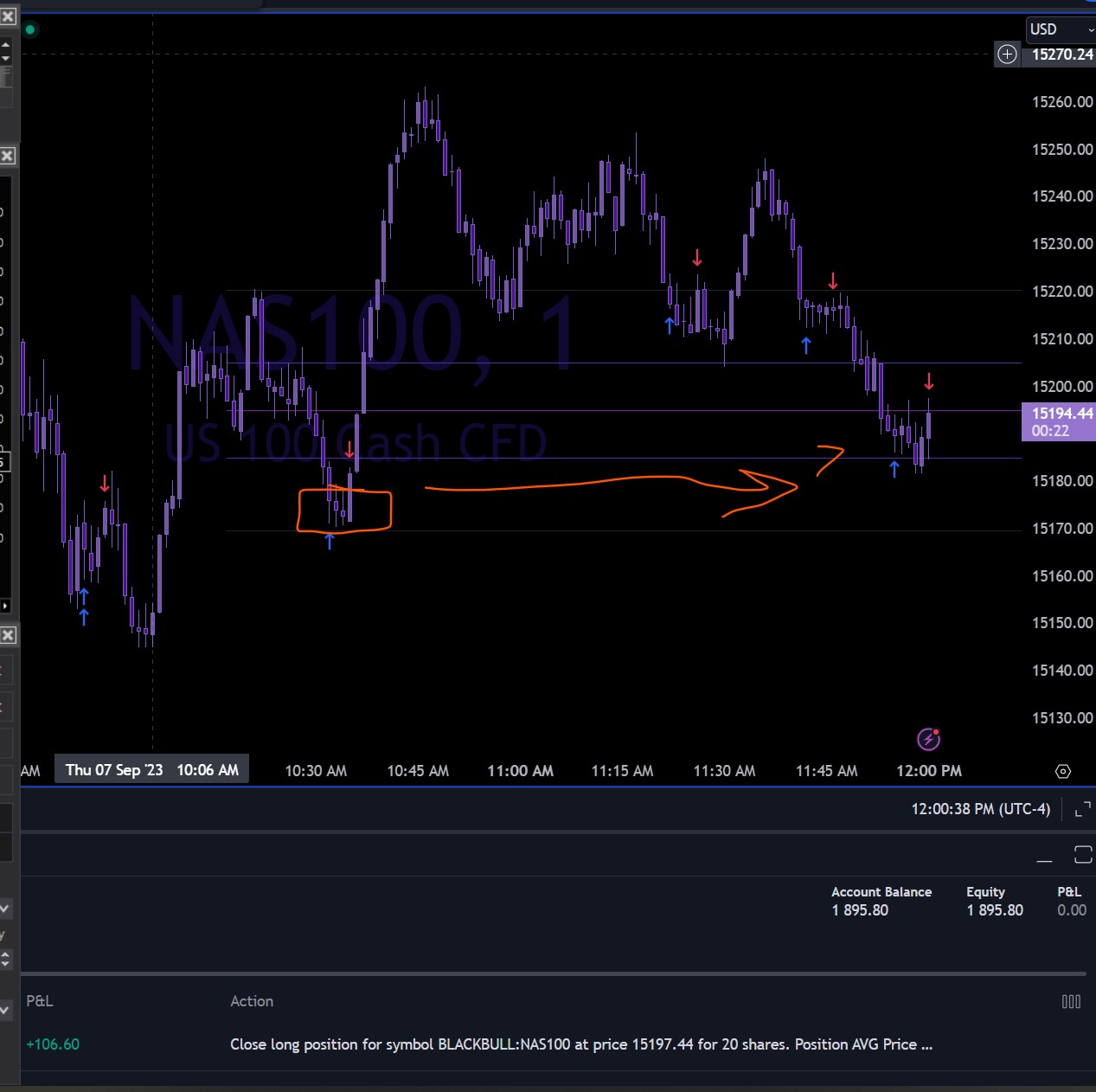Open the USD currency dropdown
The image size is (1096, 1092).
(x=1061, y=29)
